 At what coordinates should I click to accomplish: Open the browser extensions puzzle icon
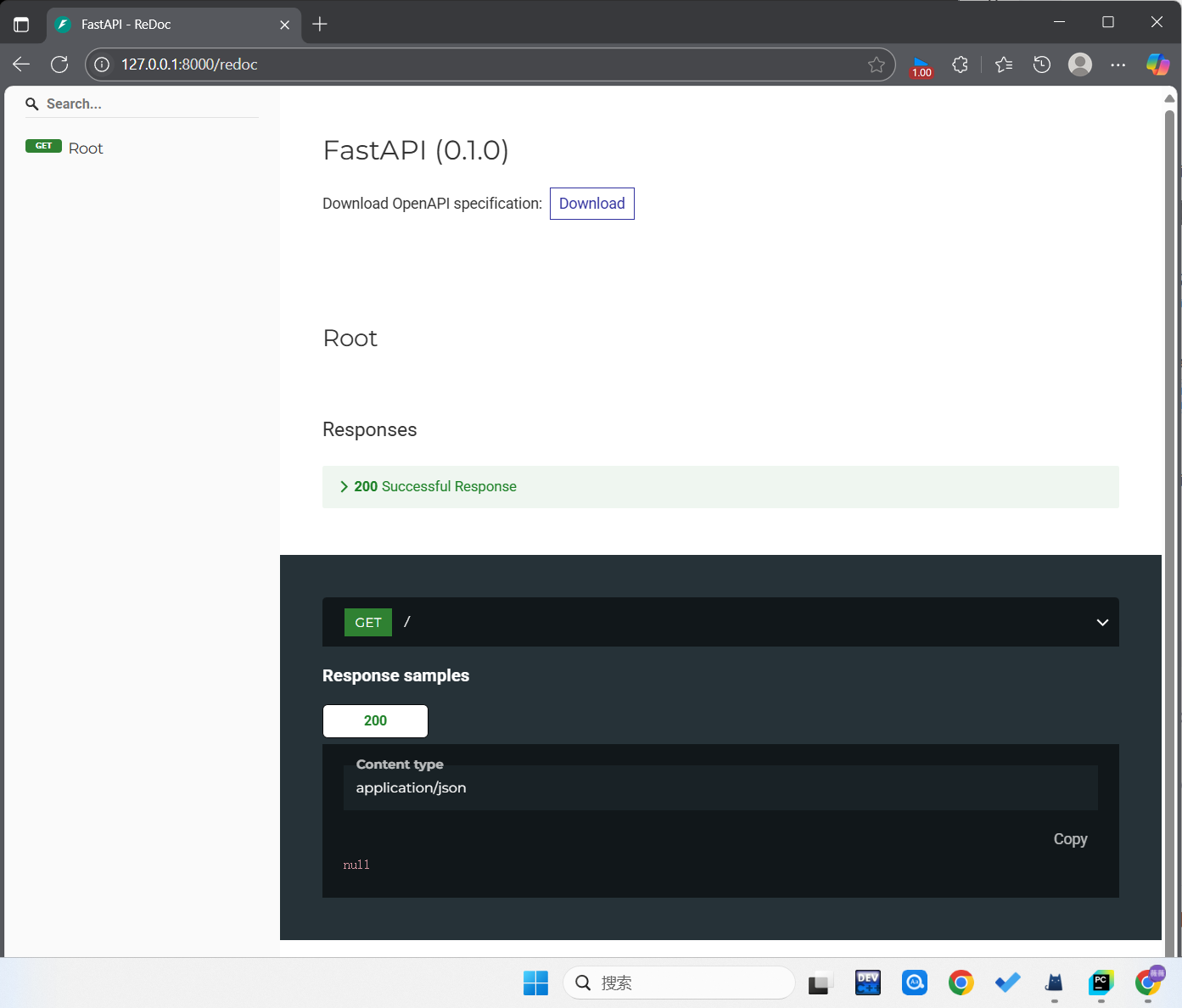(x=960, y=64)
